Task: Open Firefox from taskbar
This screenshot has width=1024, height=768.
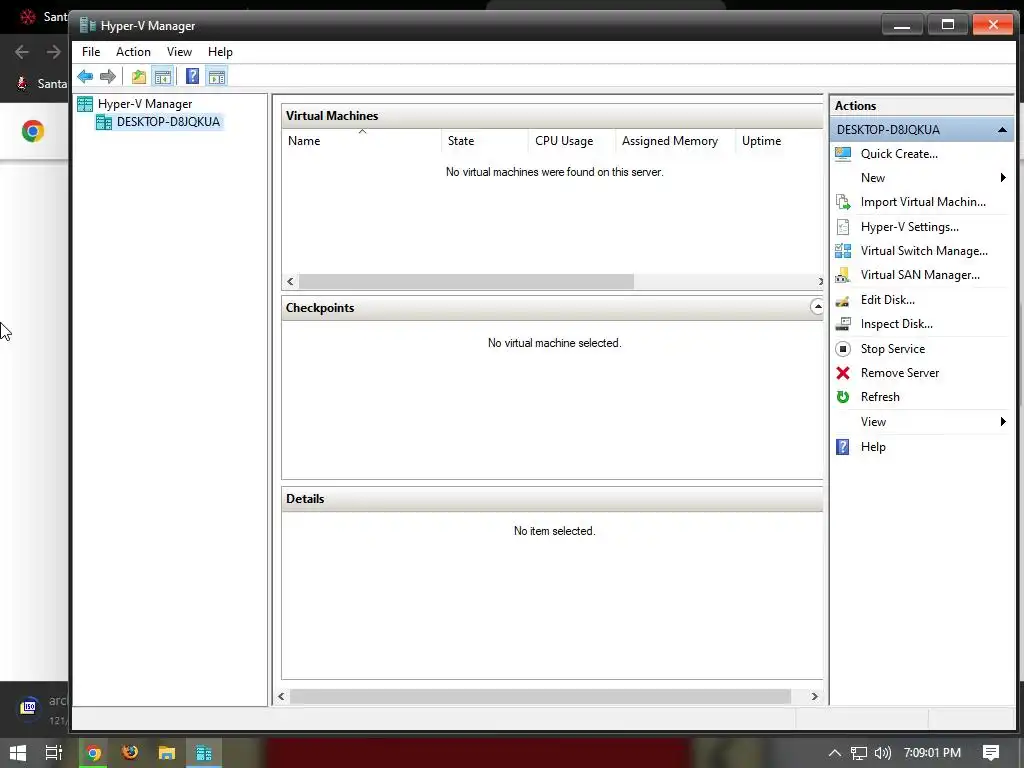Action: pos(130,753)
